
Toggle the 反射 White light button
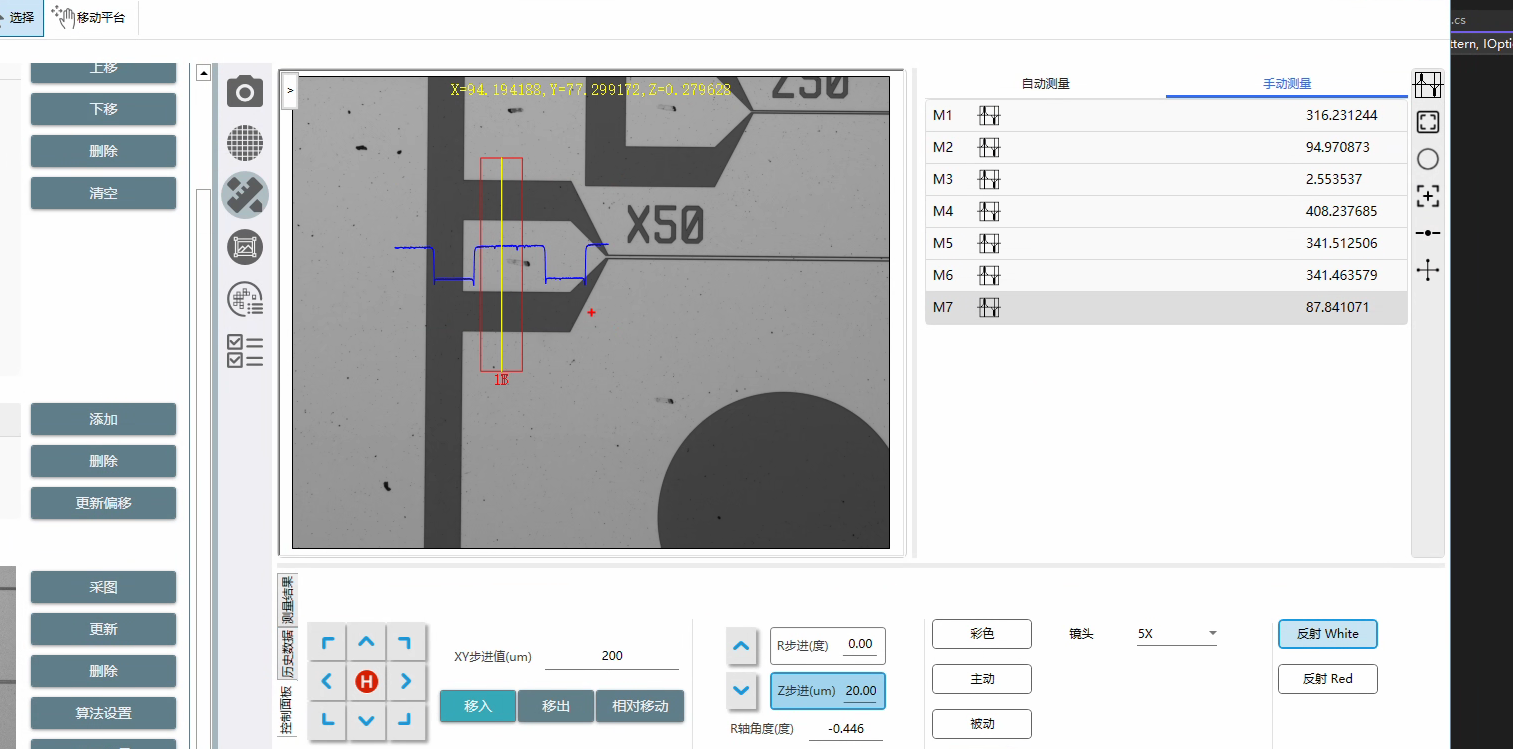click(x=1327, y=634)
